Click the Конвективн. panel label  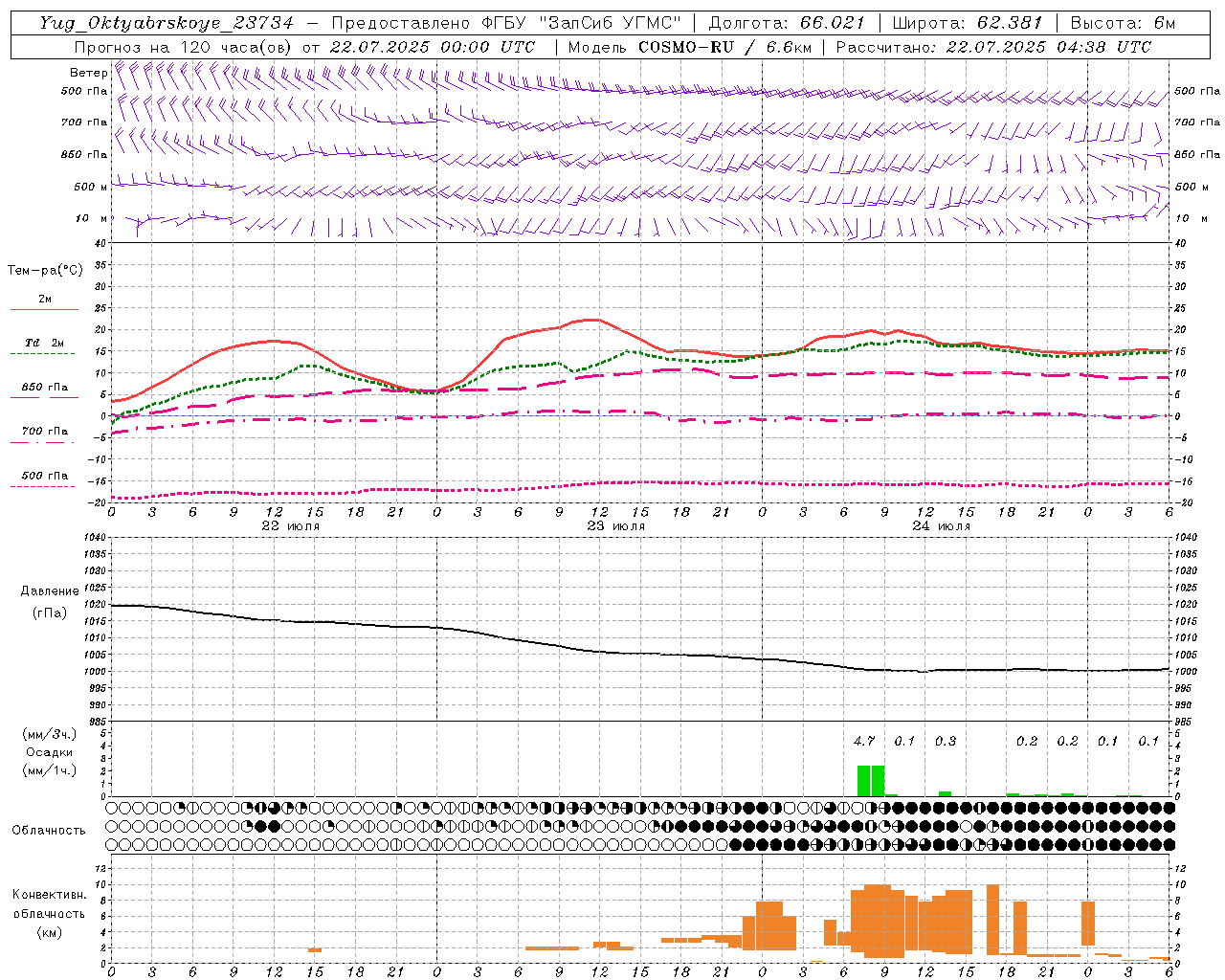pyautogui.click(x=49, y=895)
